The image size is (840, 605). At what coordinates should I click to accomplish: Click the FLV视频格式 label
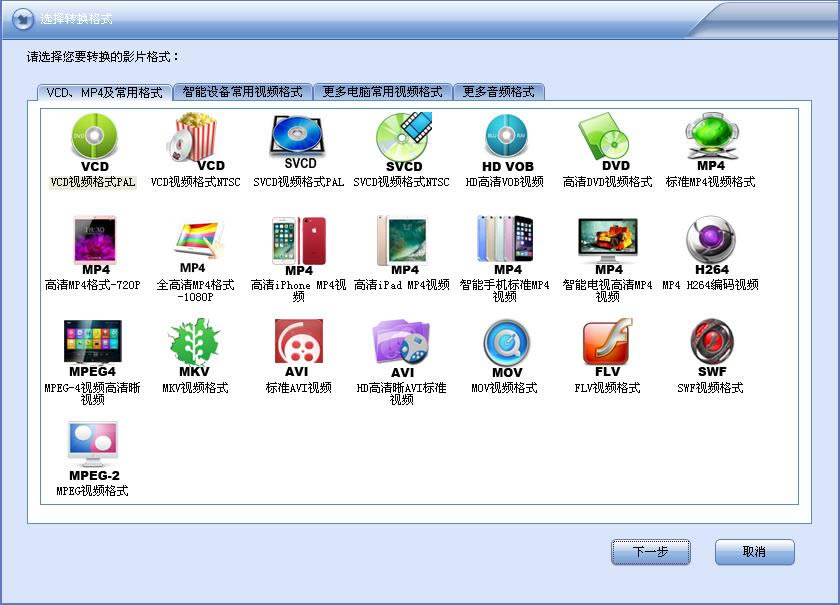608,388
